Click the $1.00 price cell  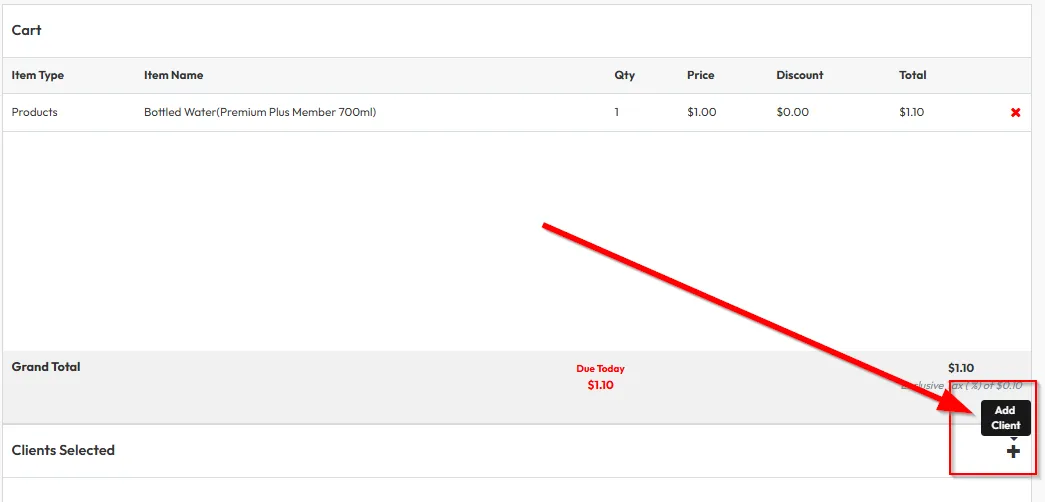coord(701,112)
